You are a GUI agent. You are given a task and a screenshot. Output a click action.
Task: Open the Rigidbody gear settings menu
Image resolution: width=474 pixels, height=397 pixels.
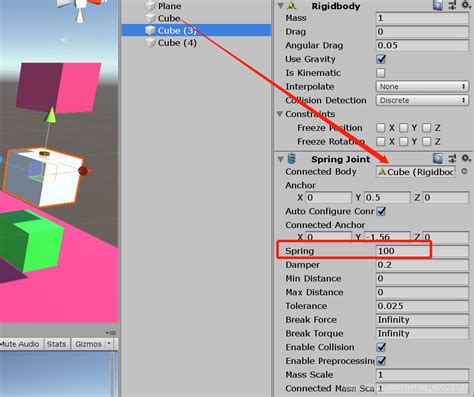pos(466,5)
